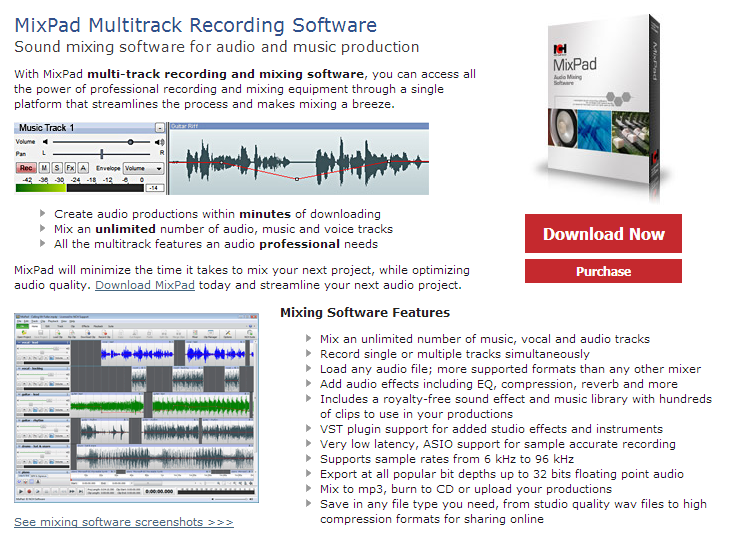Click the lowest envelope point on waveform
Screen dimensions: 738x560
tap(297, 179)
